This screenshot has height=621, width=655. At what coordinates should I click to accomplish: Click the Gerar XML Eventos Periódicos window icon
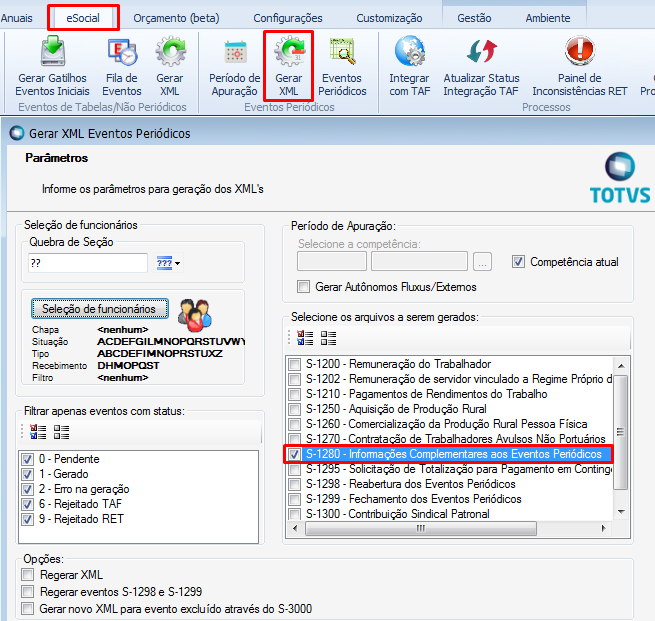coord(17,133)
